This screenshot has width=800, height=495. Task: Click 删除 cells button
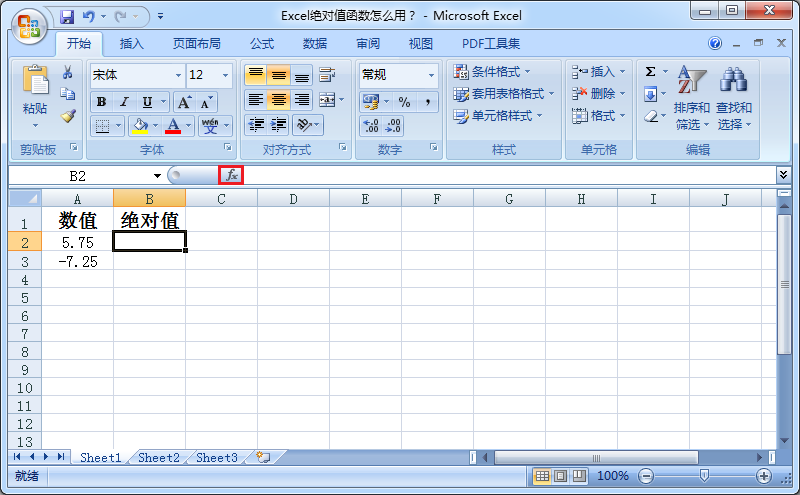pos(598,94)
